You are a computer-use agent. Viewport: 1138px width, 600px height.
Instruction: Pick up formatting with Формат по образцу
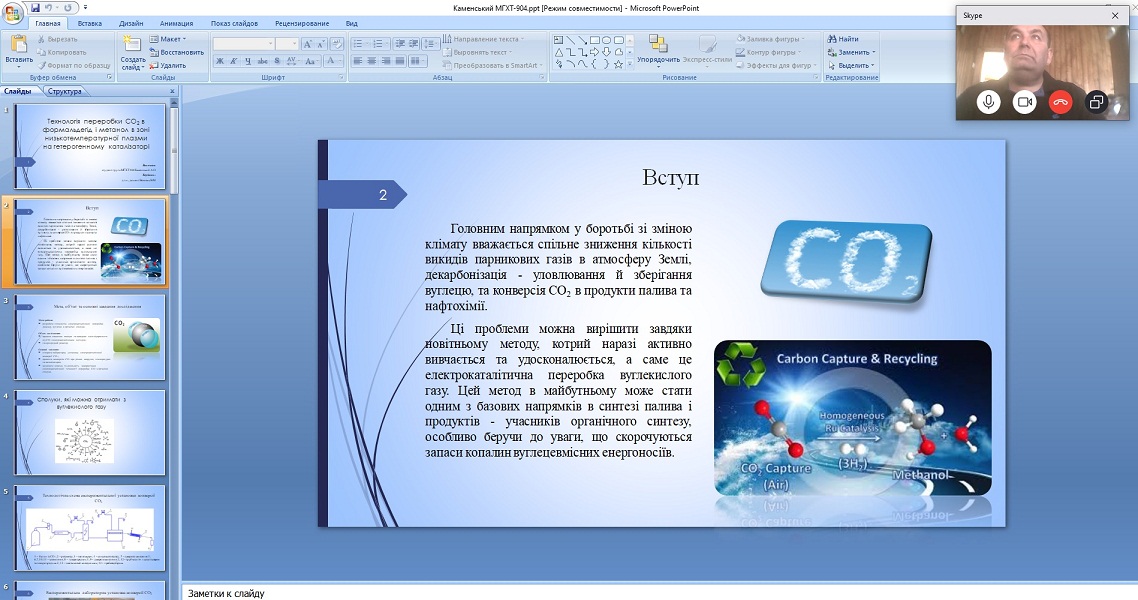(x=74, y=65)
